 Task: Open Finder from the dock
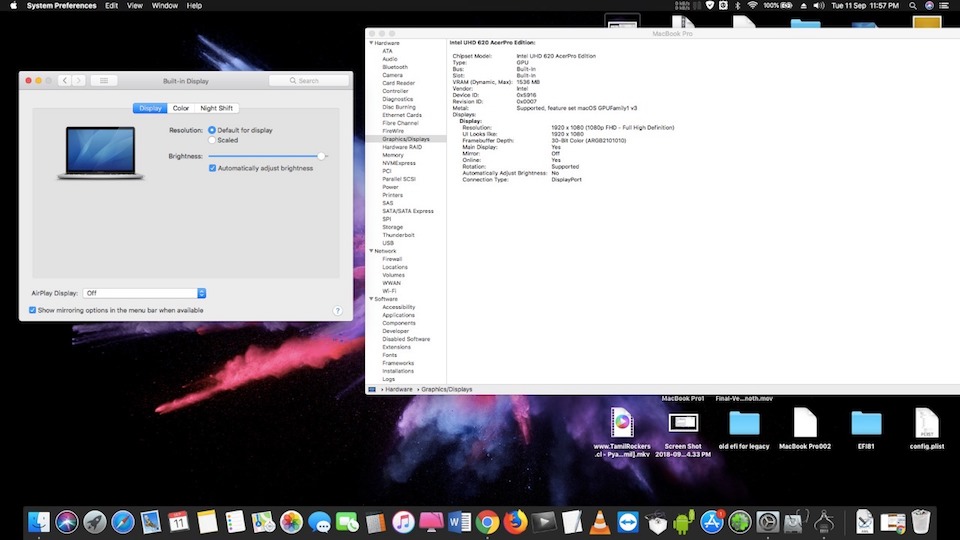39,521
